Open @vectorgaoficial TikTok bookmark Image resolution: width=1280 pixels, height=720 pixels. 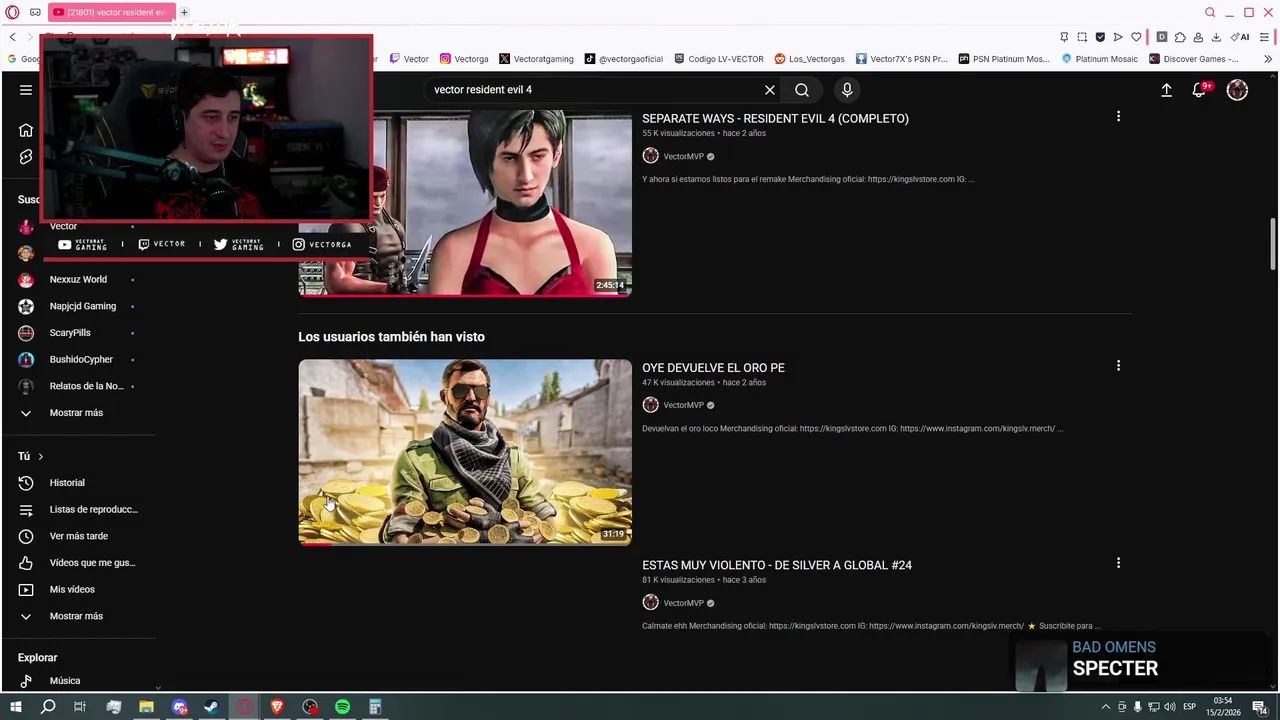click(x=624, y=59)
